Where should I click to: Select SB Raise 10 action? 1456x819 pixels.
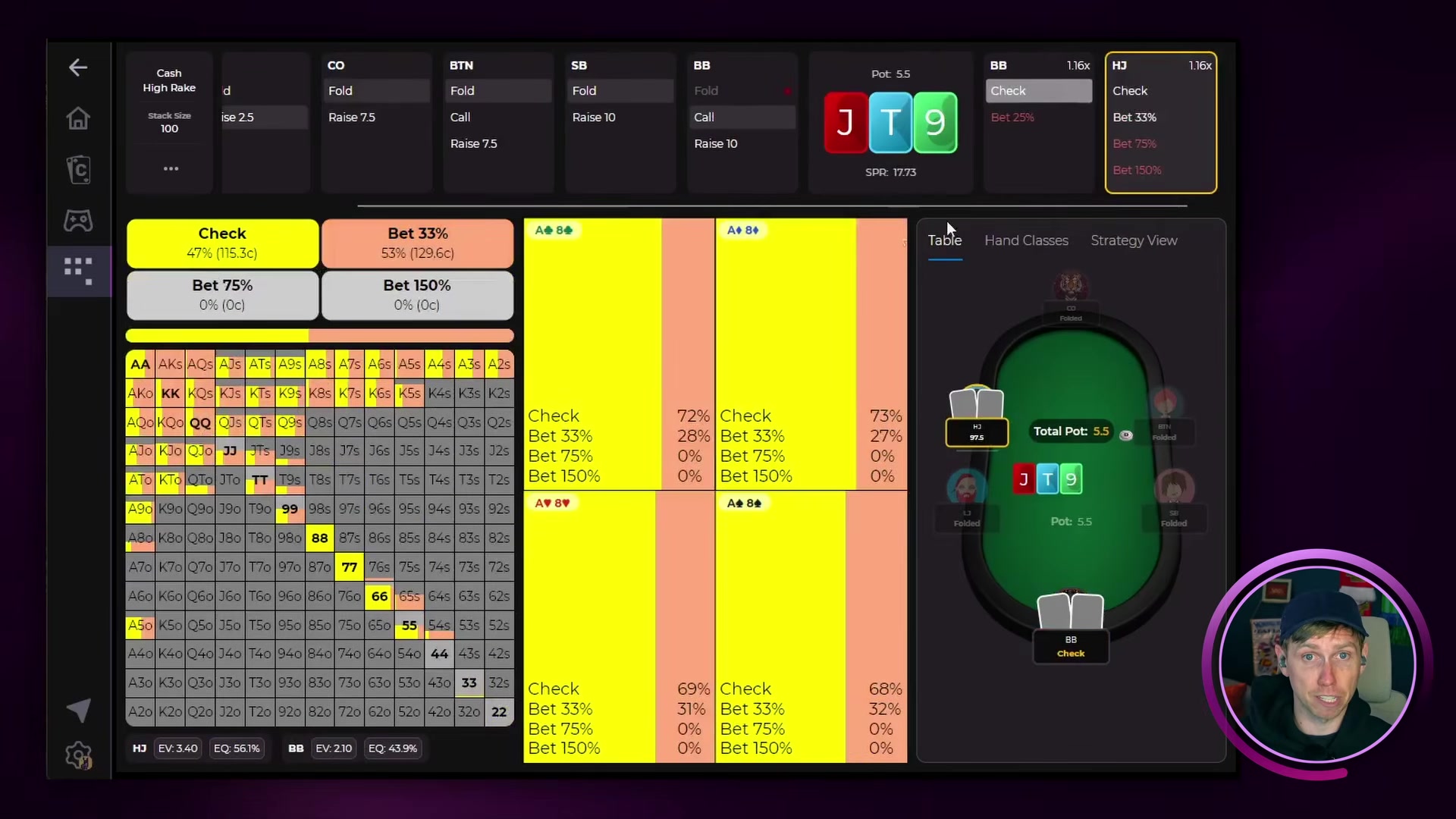coord(620,117)
